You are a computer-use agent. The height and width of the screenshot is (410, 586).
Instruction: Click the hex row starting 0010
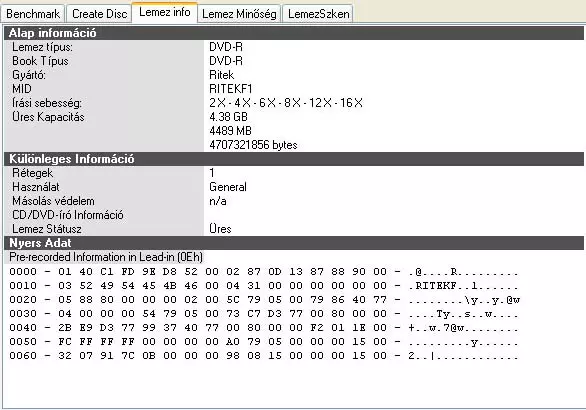tap(263, 286)
